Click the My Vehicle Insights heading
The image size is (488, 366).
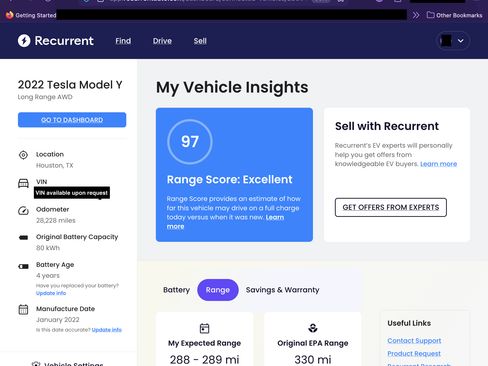232,87
